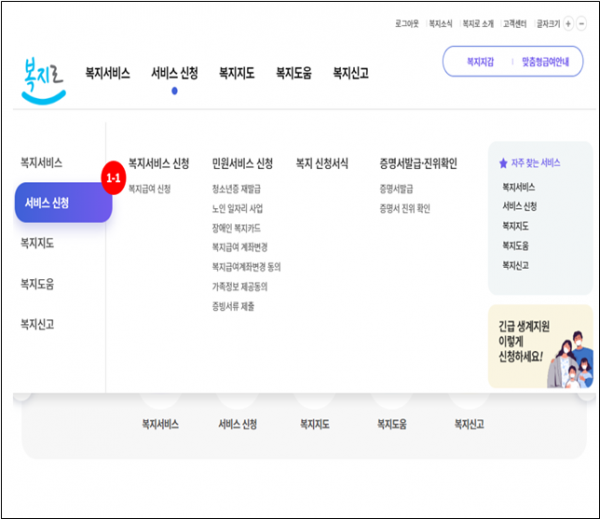Open the 복지지갑 button

480,62
